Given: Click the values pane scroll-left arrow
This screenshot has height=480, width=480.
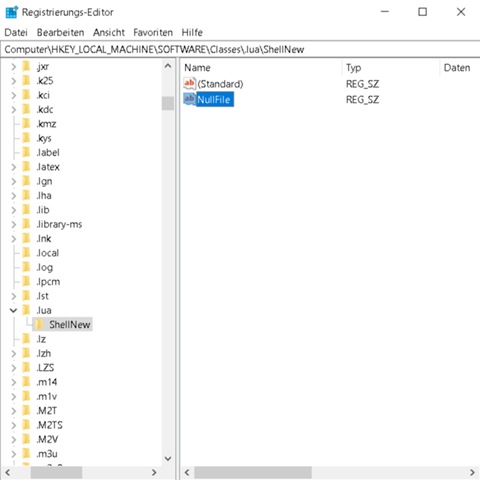Looking at the screenshot, I should pos(187,472).
